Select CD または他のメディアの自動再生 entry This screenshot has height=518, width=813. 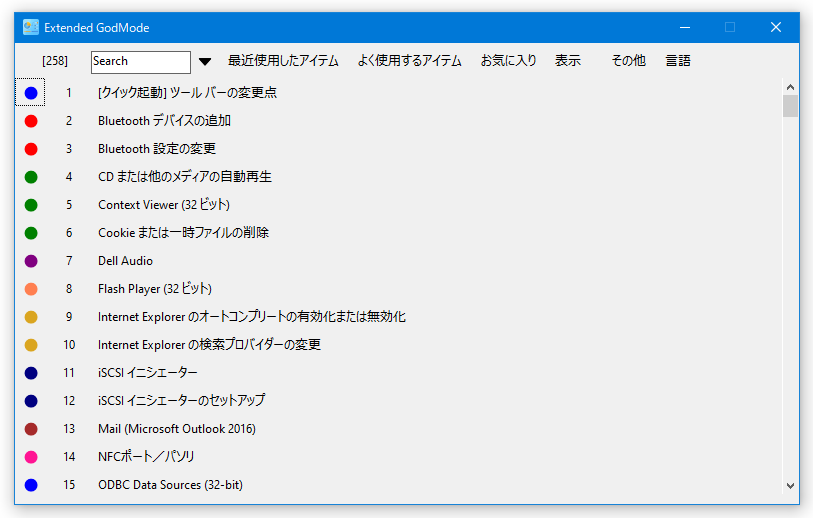pyautogui.click(x=185, y=177)
